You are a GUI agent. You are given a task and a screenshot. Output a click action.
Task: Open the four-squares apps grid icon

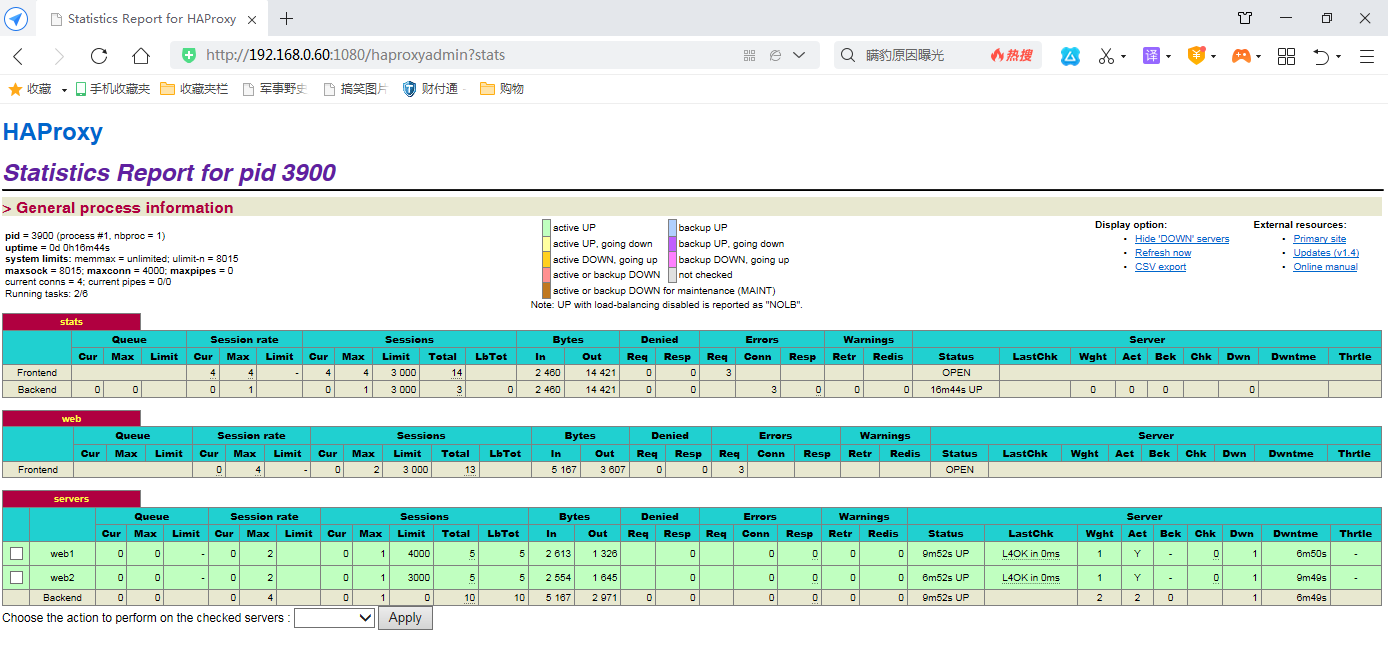(1287, 56)
